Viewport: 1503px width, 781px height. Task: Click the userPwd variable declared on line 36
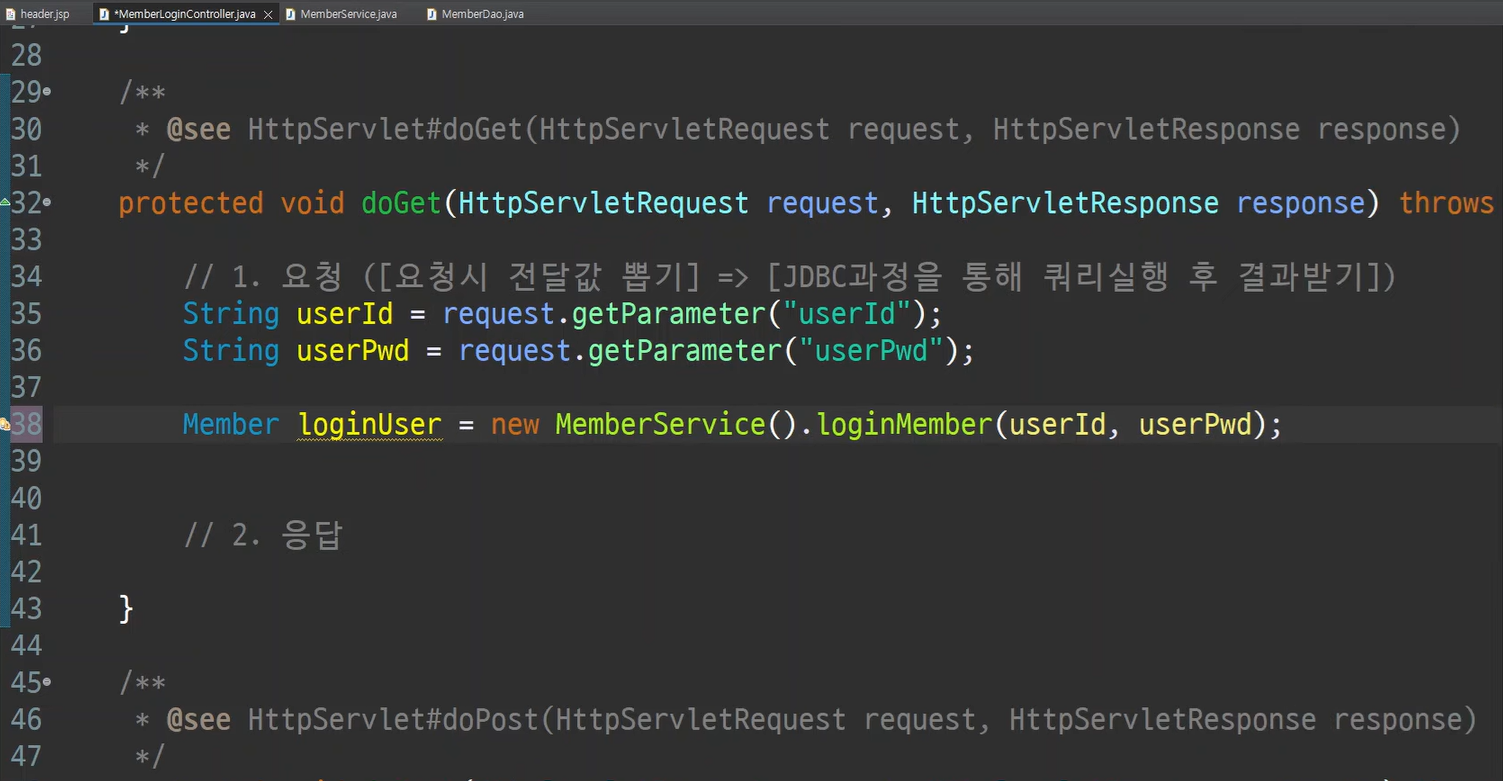[352, 351]
